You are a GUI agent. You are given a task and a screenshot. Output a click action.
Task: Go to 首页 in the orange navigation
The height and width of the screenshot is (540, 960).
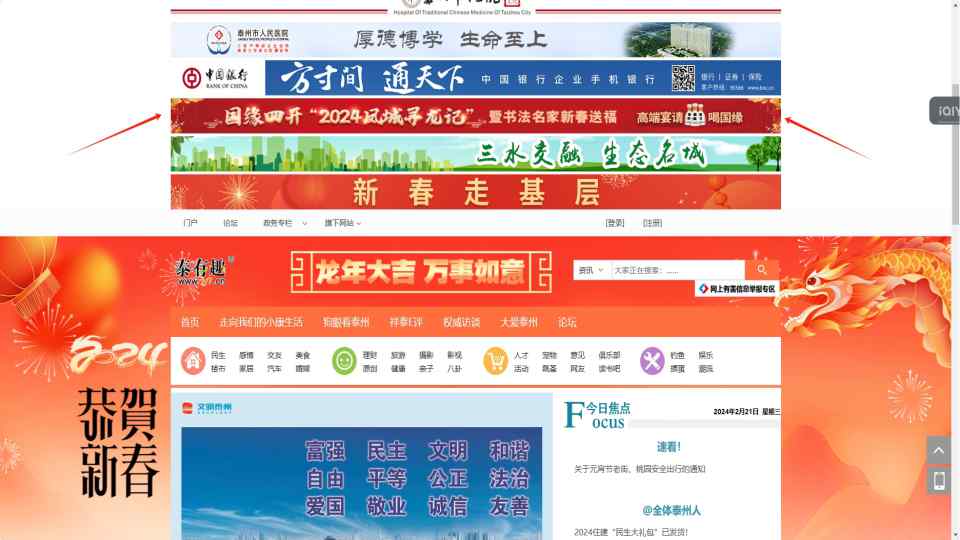(190, 322)
